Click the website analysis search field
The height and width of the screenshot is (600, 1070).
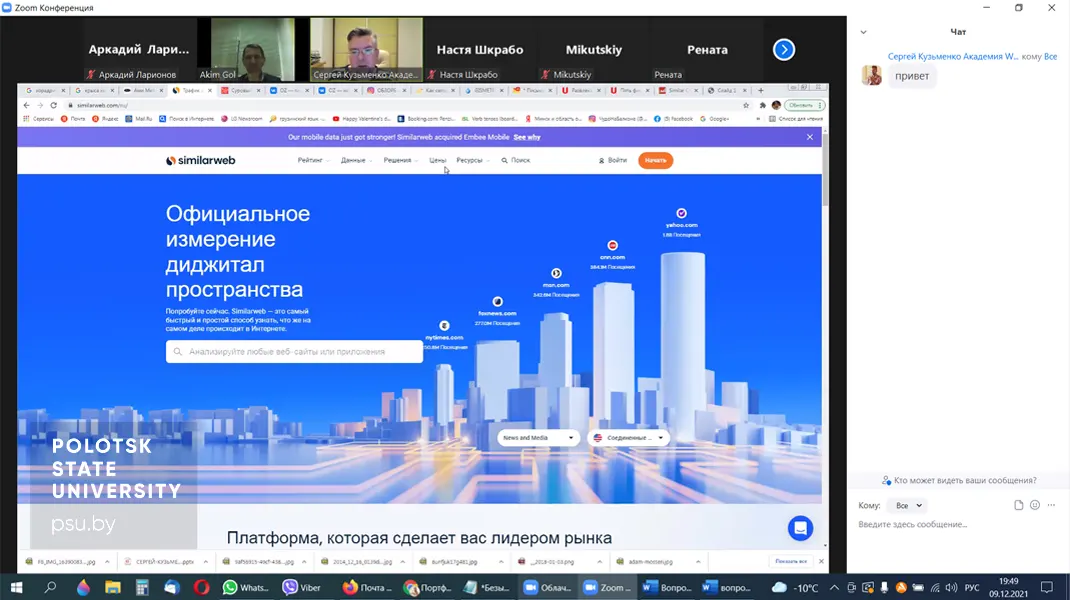294,352
